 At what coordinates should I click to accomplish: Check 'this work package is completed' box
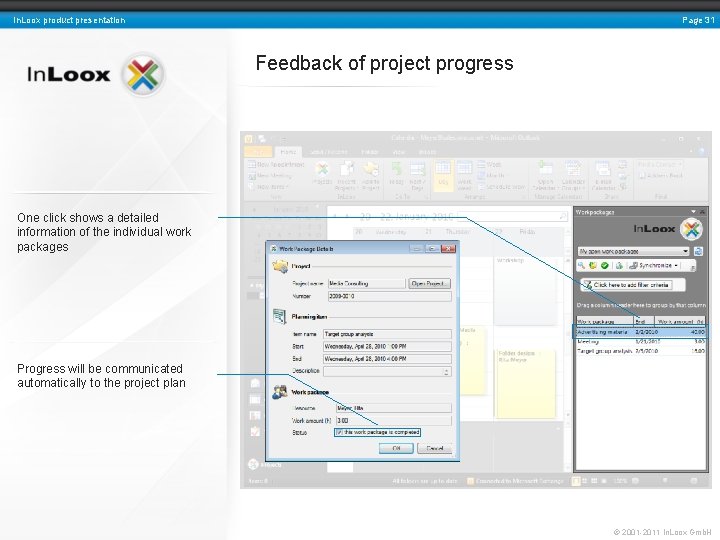pos(339,433)
